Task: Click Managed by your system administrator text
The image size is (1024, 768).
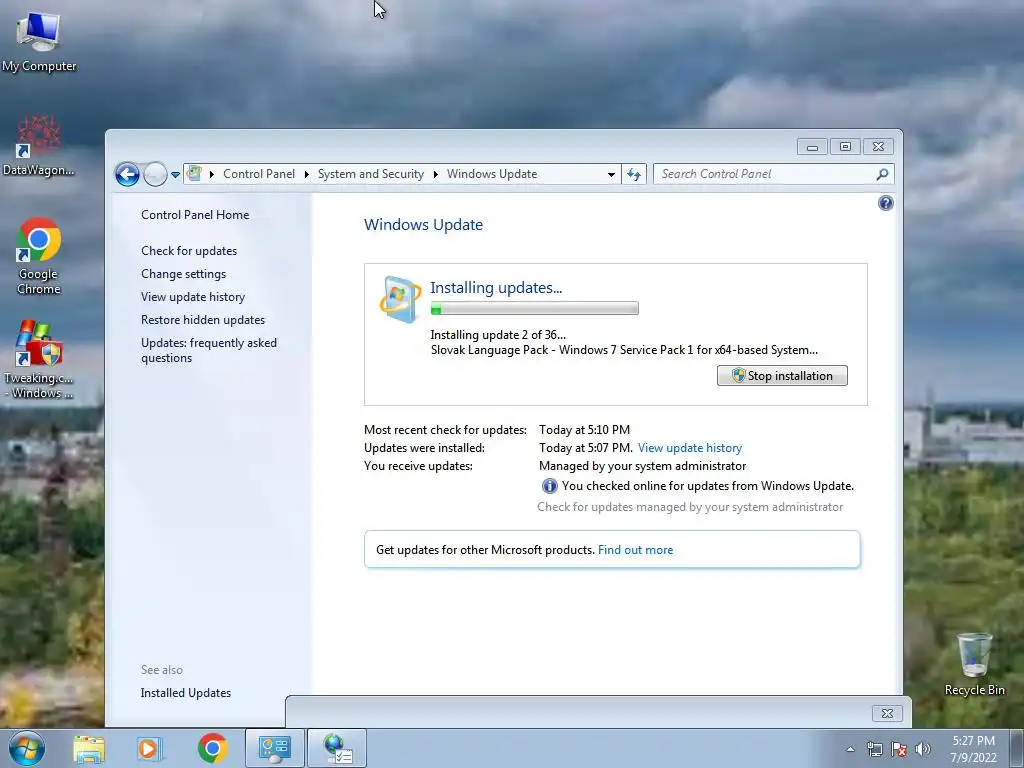Action: coord(642,466)
